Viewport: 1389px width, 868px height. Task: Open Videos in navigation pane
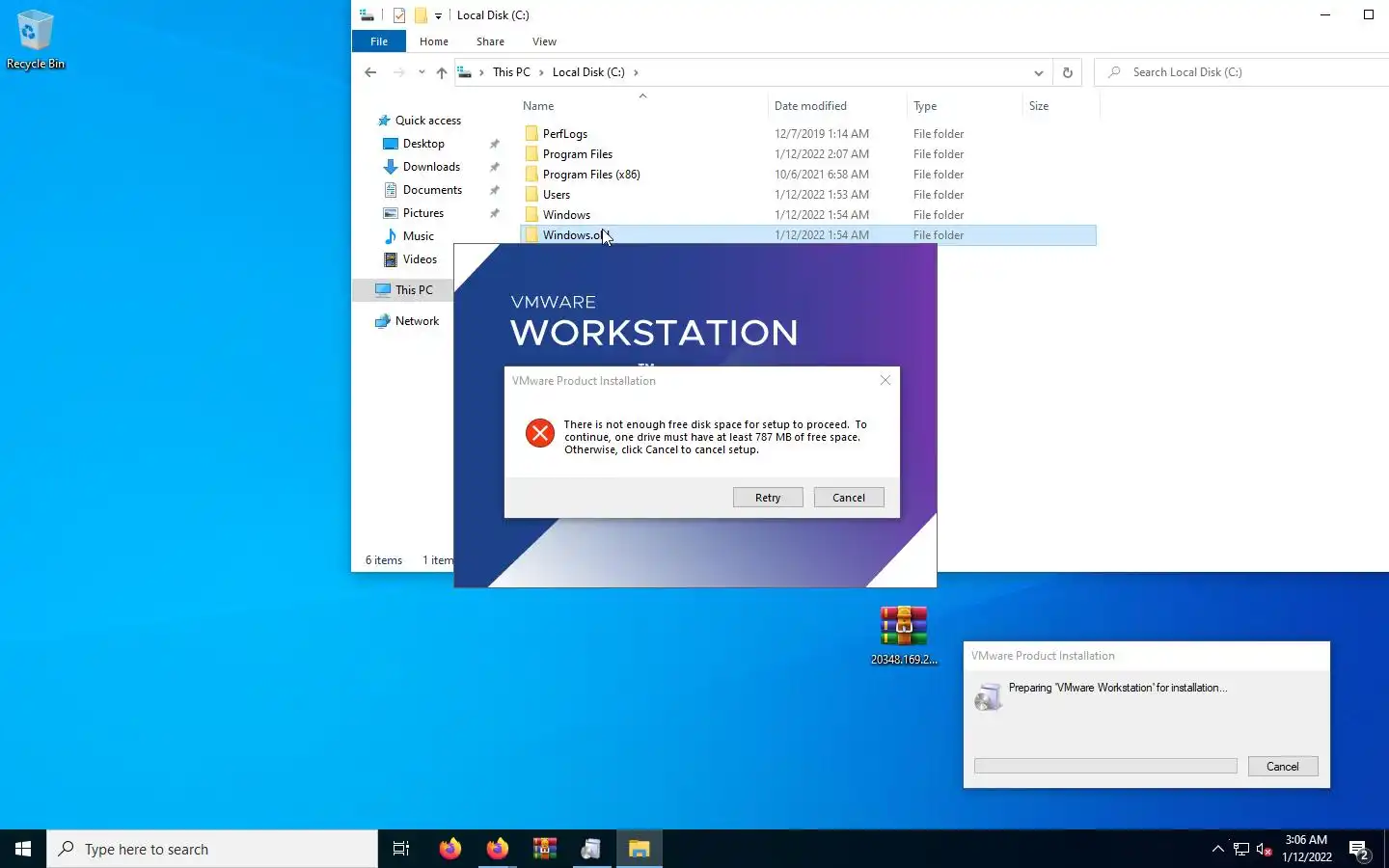420,259
